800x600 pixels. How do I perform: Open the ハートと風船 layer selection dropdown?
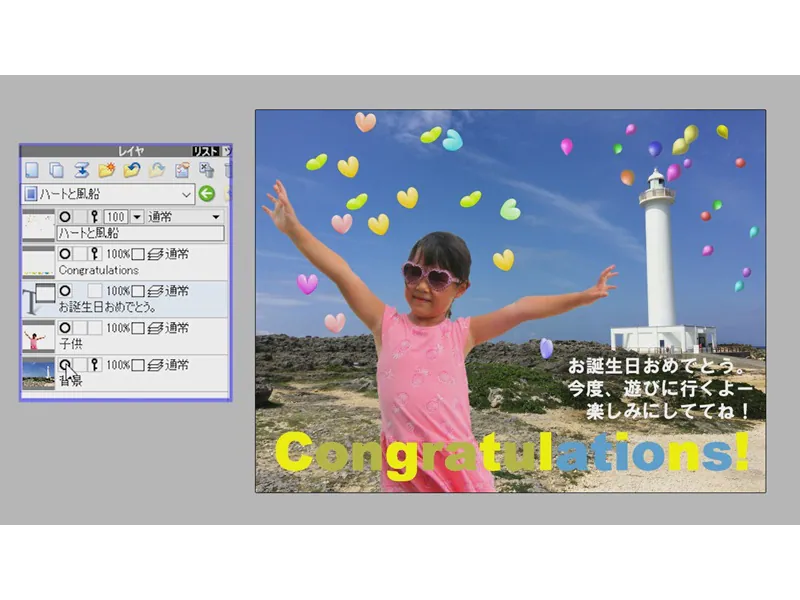coord(186,194)
